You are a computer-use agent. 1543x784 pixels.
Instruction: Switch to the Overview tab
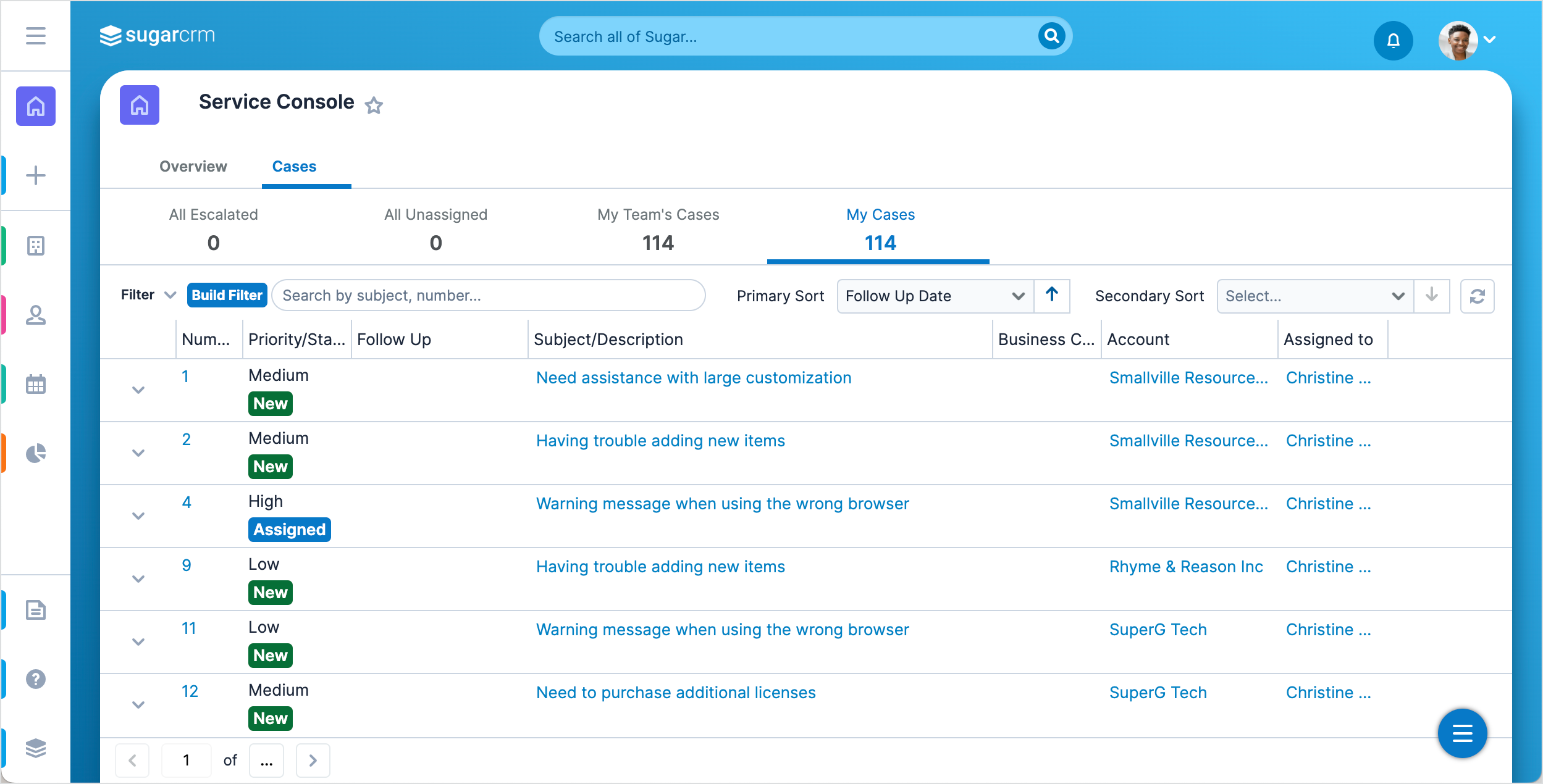[193, 167]
